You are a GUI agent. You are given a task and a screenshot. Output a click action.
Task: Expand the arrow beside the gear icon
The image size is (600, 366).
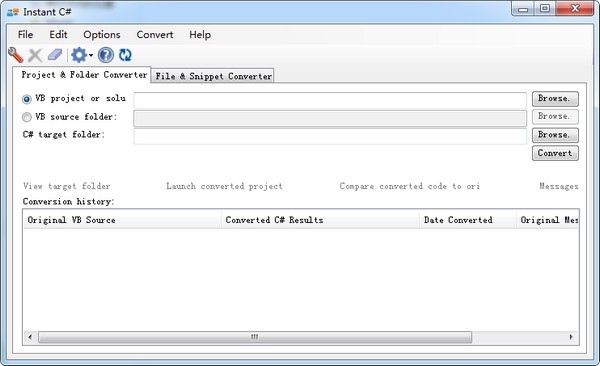pyautogui.click(x=91, y=56)
